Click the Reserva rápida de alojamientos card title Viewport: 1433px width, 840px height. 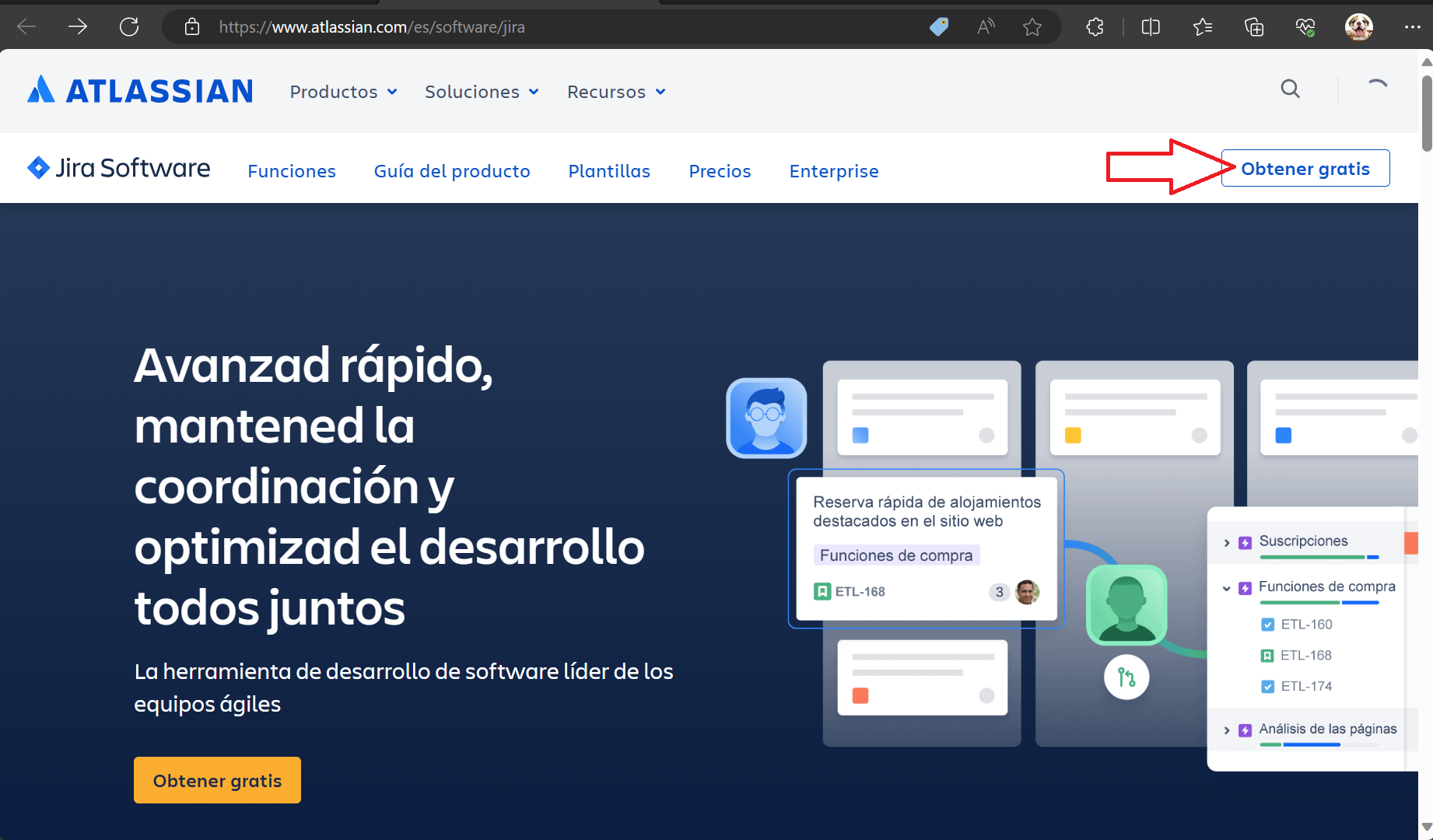pos(927,512)
